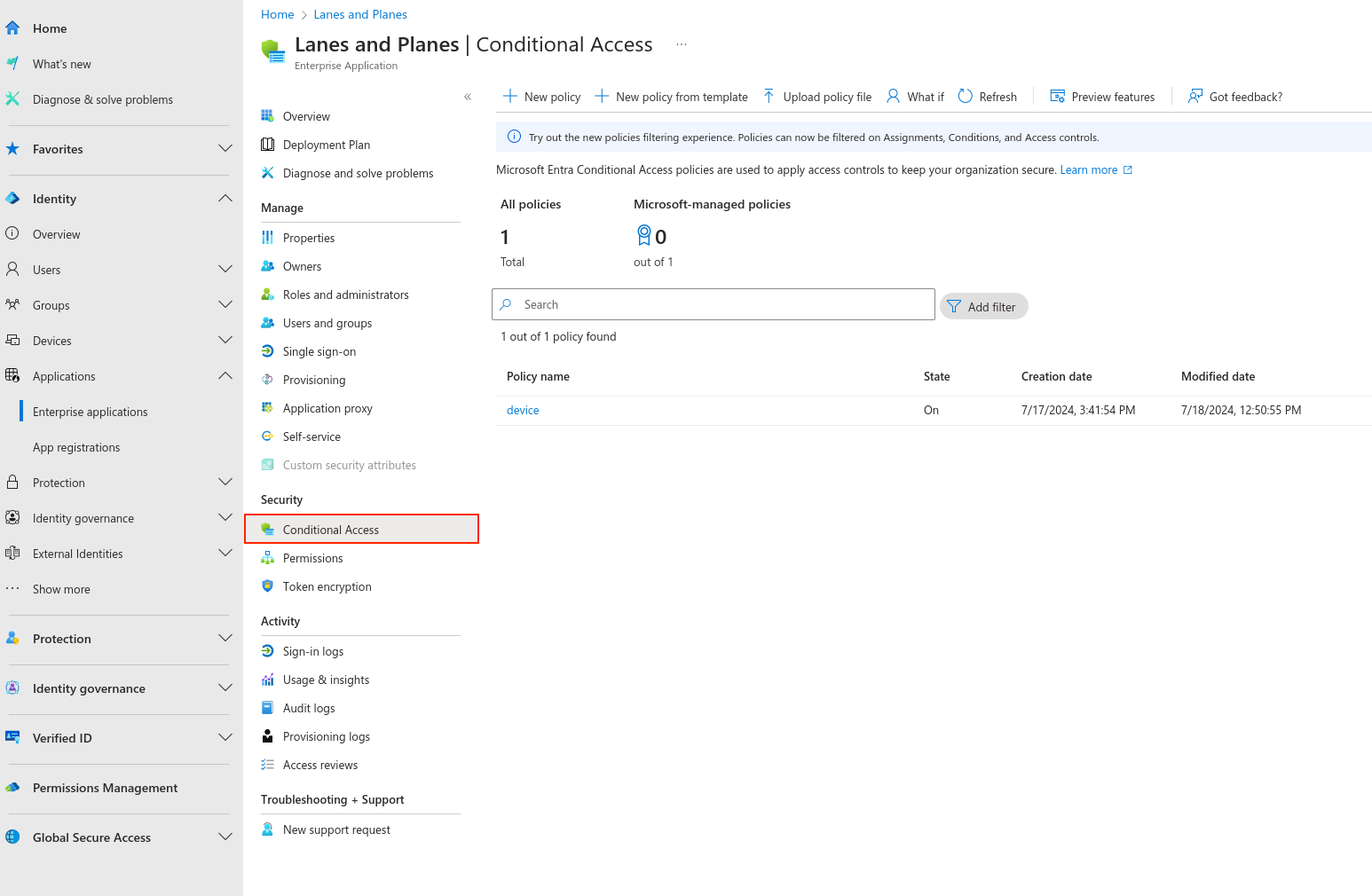Open Provisioning logs menu item
Image resolution: width=1372 pixels, height=896 pixels.
coord(327,736)
